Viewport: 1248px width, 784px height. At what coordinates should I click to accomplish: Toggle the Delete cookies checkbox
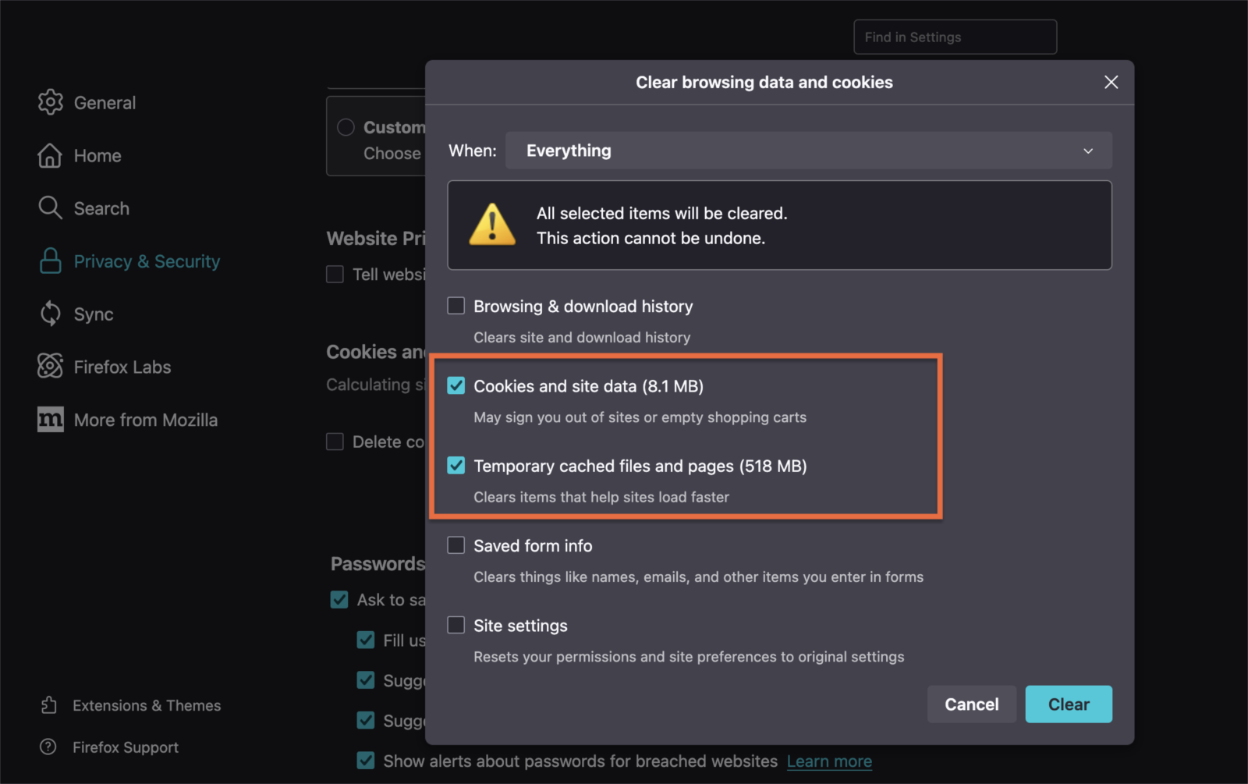(x=335, y=442)
